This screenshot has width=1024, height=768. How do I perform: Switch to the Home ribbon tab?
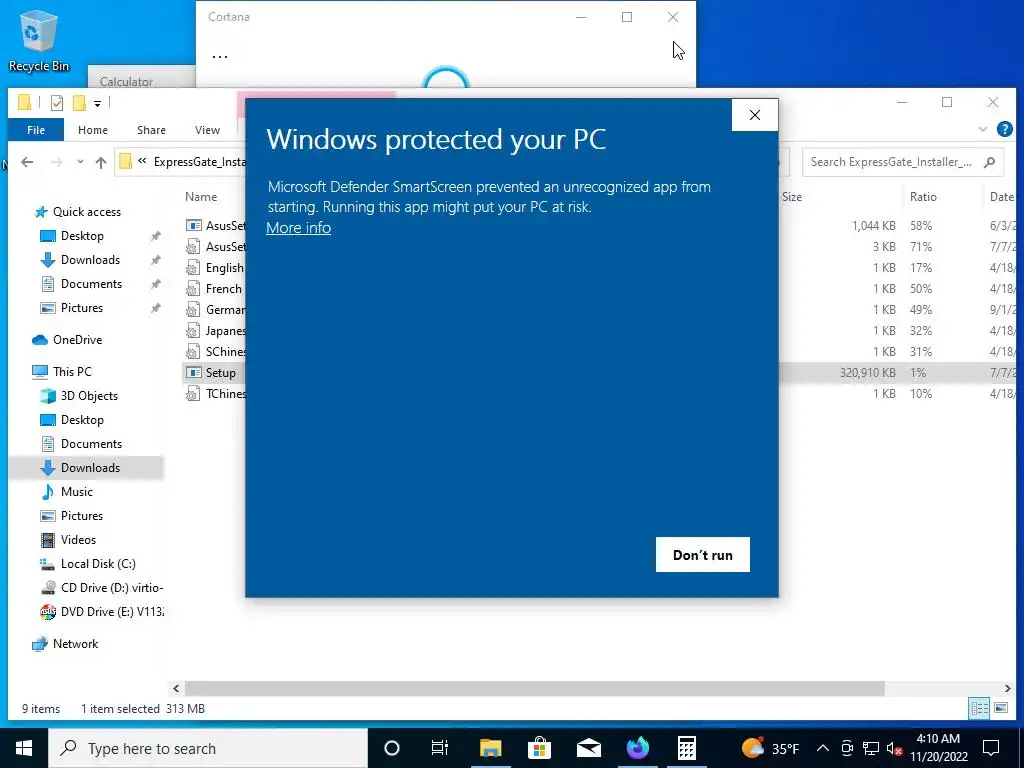click(x=93, y=130)
